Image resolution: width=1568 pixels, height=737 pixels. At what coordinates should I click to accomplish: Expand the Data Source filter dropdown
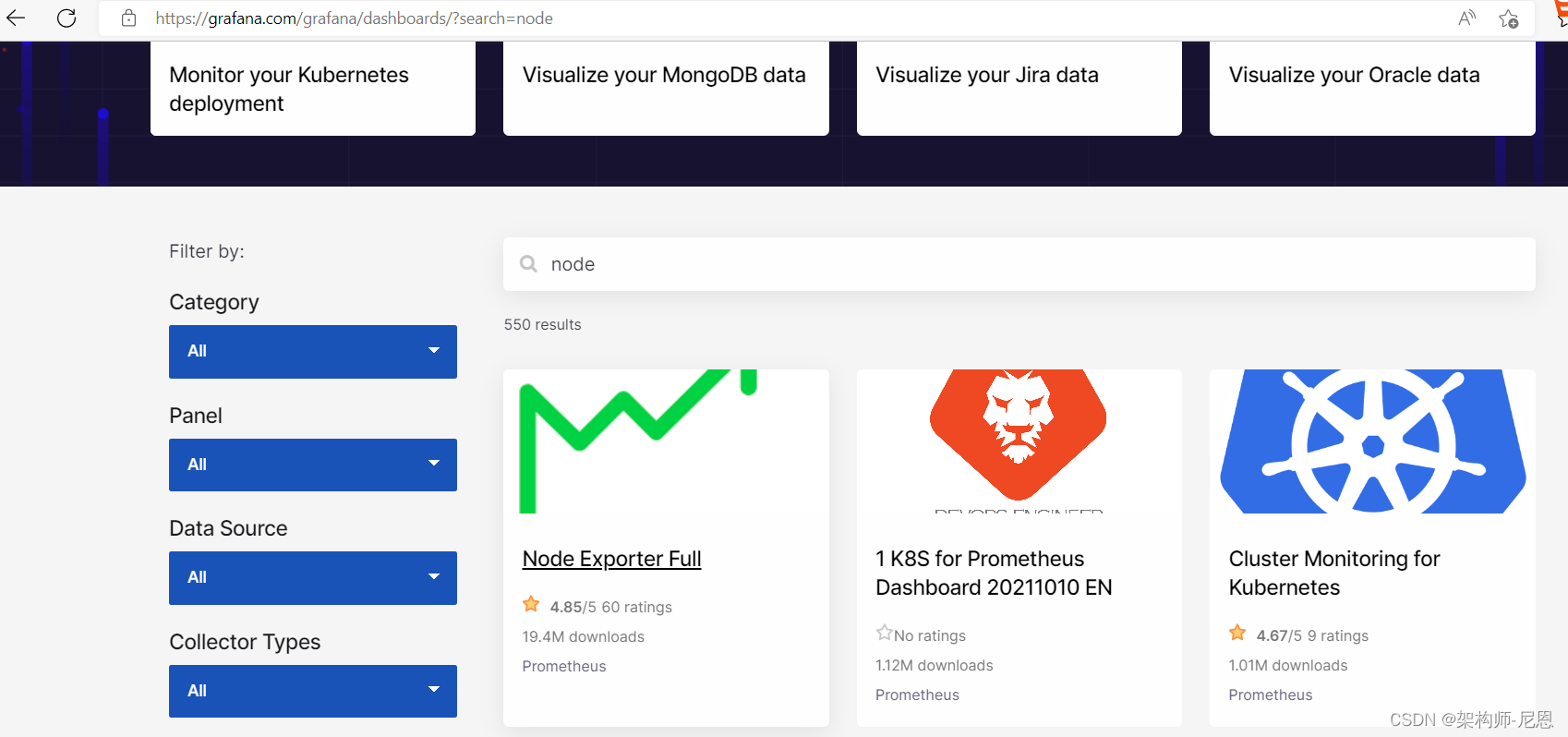313,577
